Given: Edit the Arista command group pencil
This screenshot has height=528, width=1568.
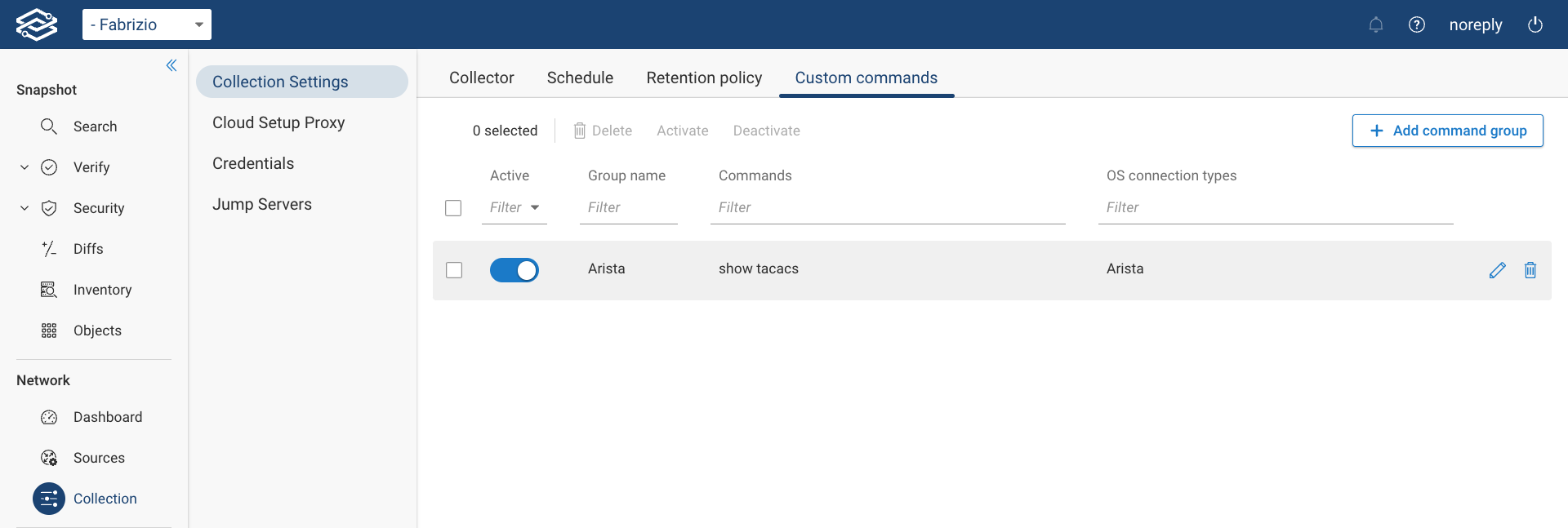Looking at the screenshot, I should (x=1497, y=270).
